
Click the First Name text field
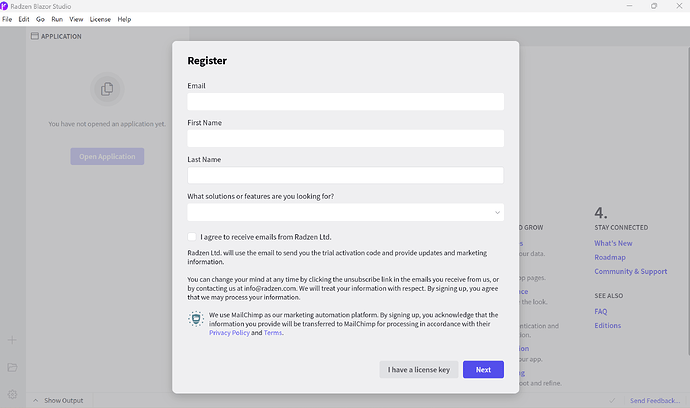(345, 138)
